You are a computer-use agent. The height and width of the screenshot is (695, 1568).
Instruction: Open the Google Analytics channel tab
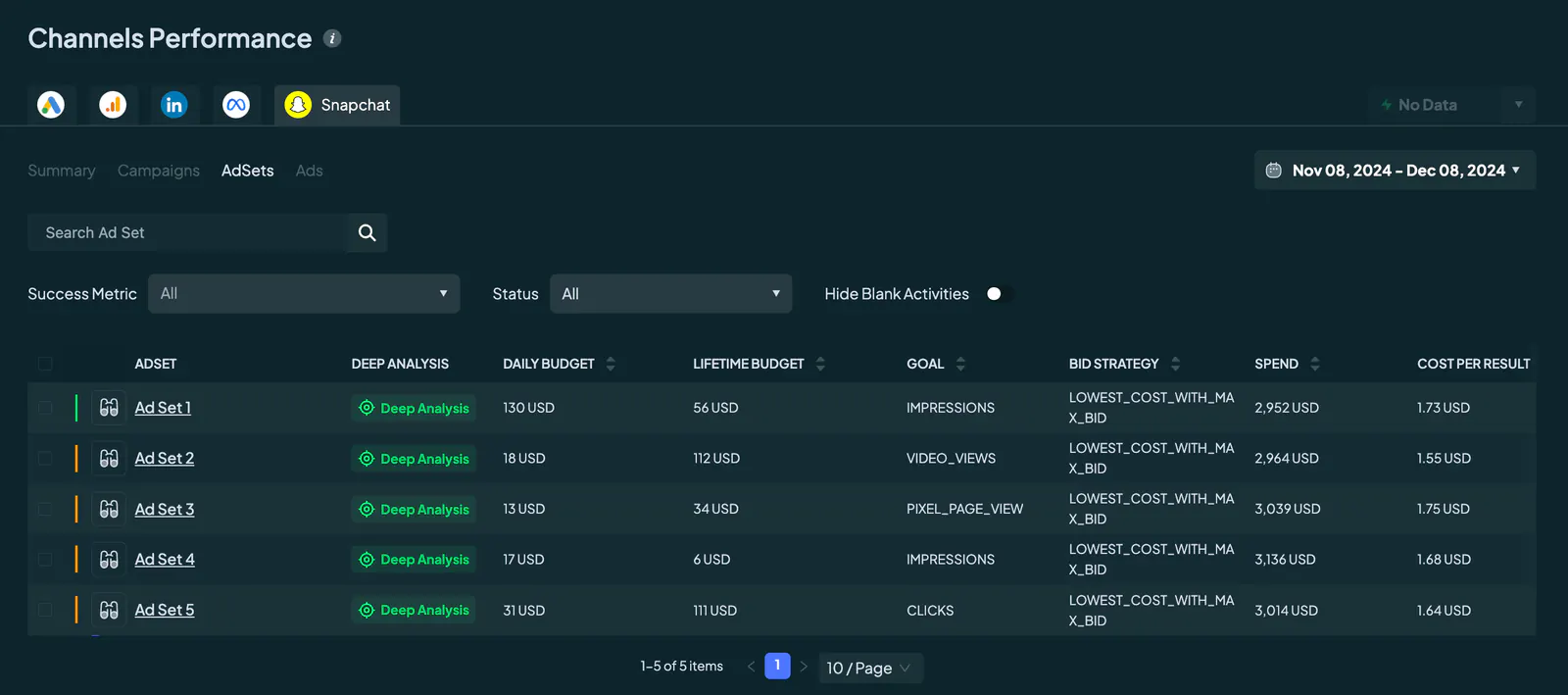[113, 105]
